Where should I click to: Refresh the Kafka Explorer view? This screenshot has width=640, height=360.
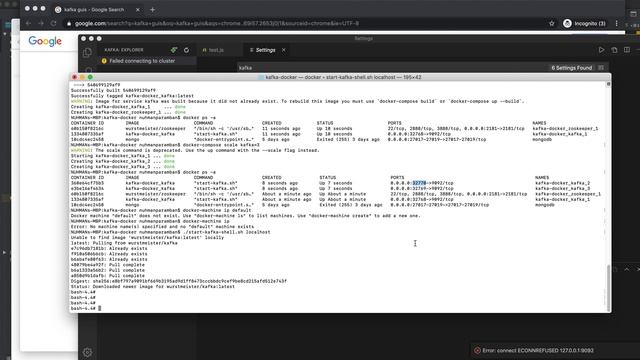187,50
